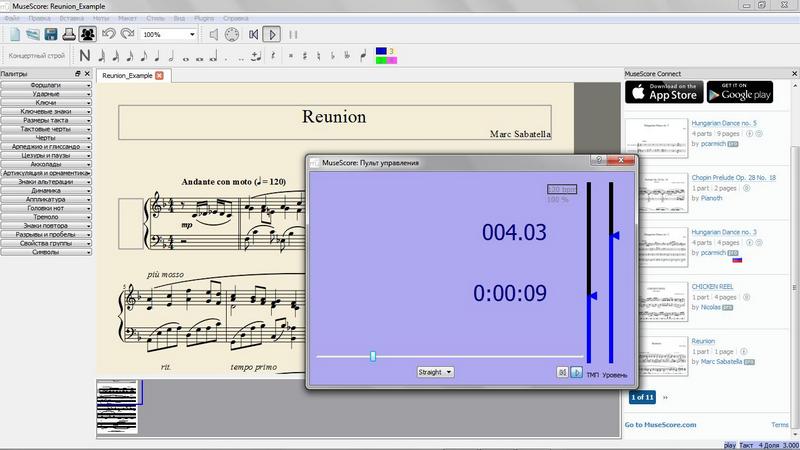This screenshot has height=450, width=800.
Task: Toggle the main toolbar play button
Action: 271,34
